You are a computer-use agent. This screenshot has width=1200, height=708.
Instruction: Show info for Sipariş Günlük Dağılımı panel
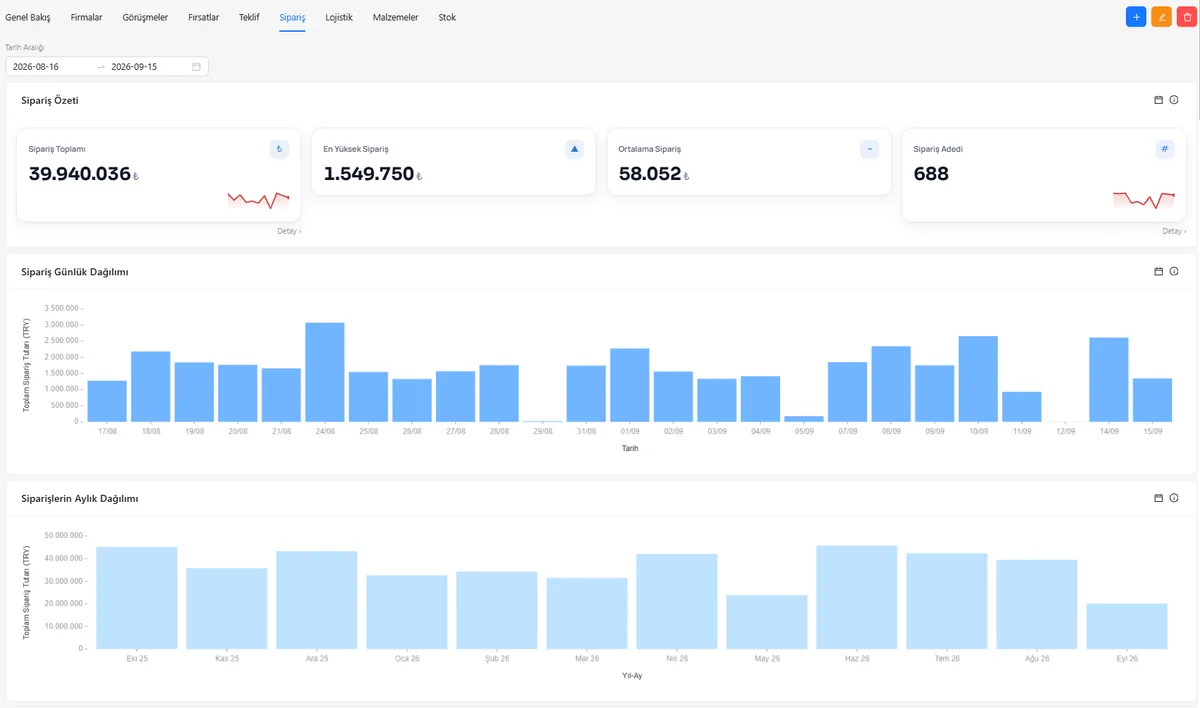coord(1174,272)
